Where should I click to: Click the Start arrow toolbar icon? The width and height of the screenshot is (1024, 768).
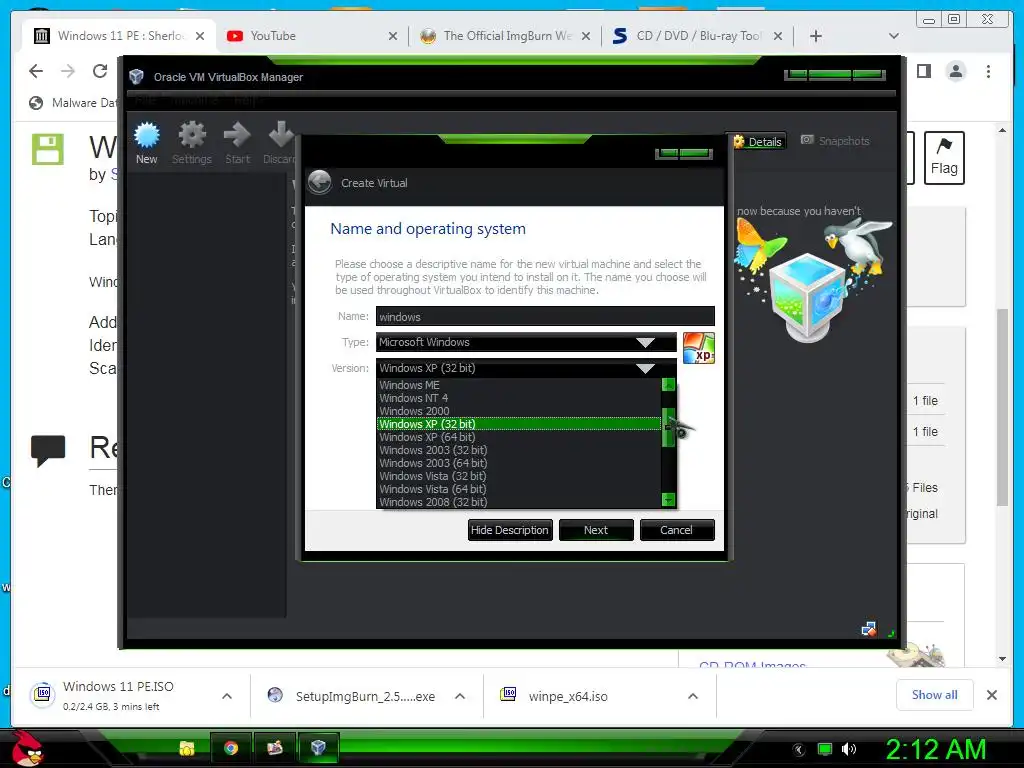point(237,143)
